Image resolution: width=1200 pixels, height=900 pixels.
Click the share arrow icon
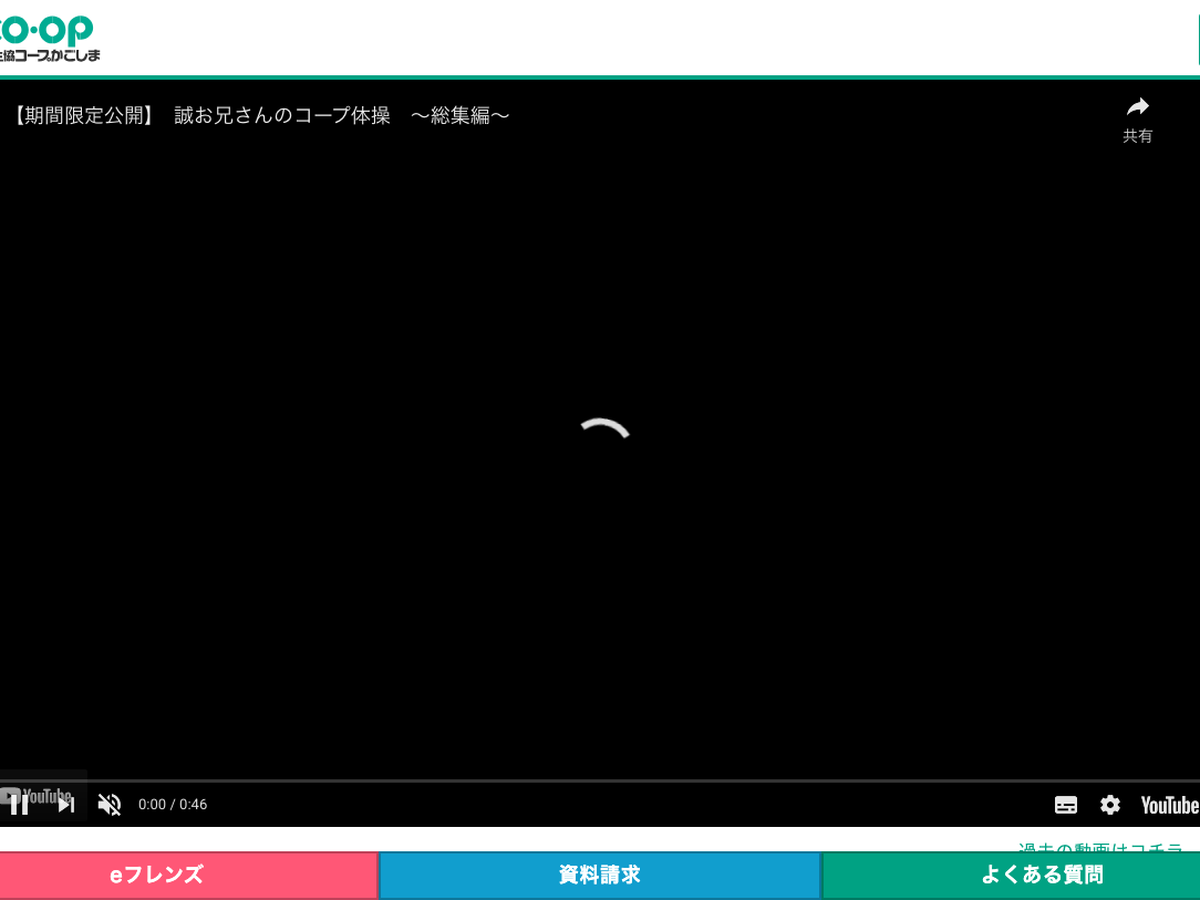[1137, 107]
